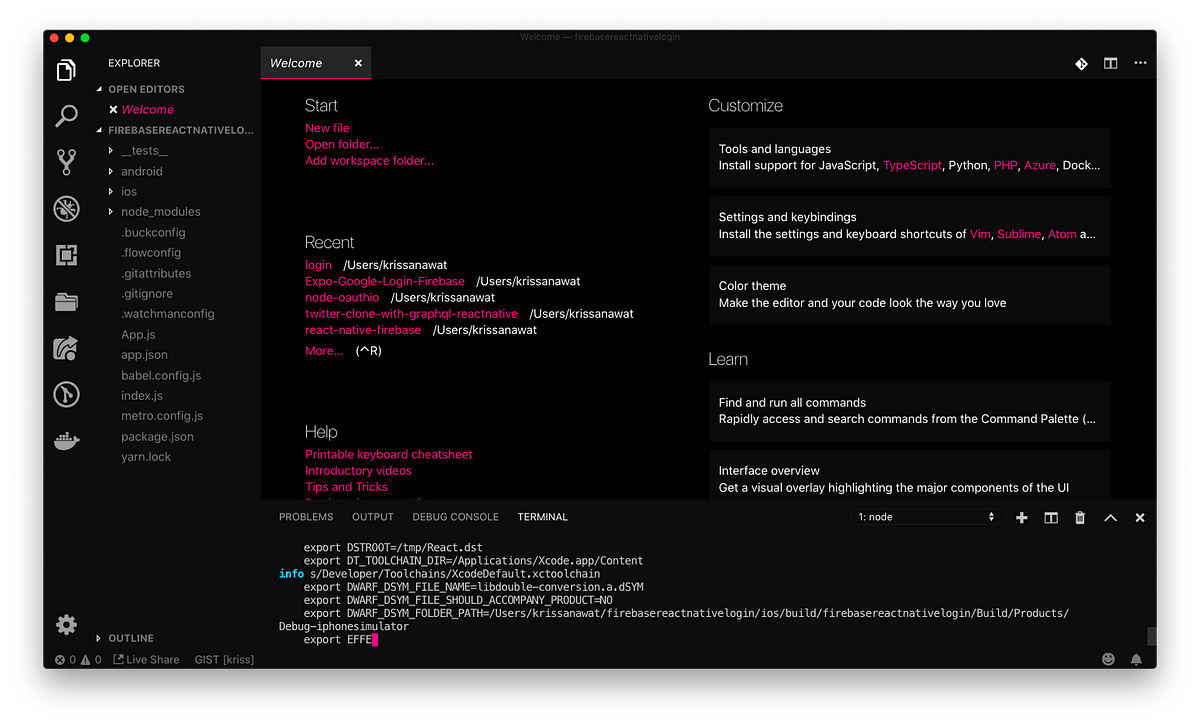1200x726 pixels.
Task: Split the editor using the top-right icon
Action: (x=1110, y=63)
